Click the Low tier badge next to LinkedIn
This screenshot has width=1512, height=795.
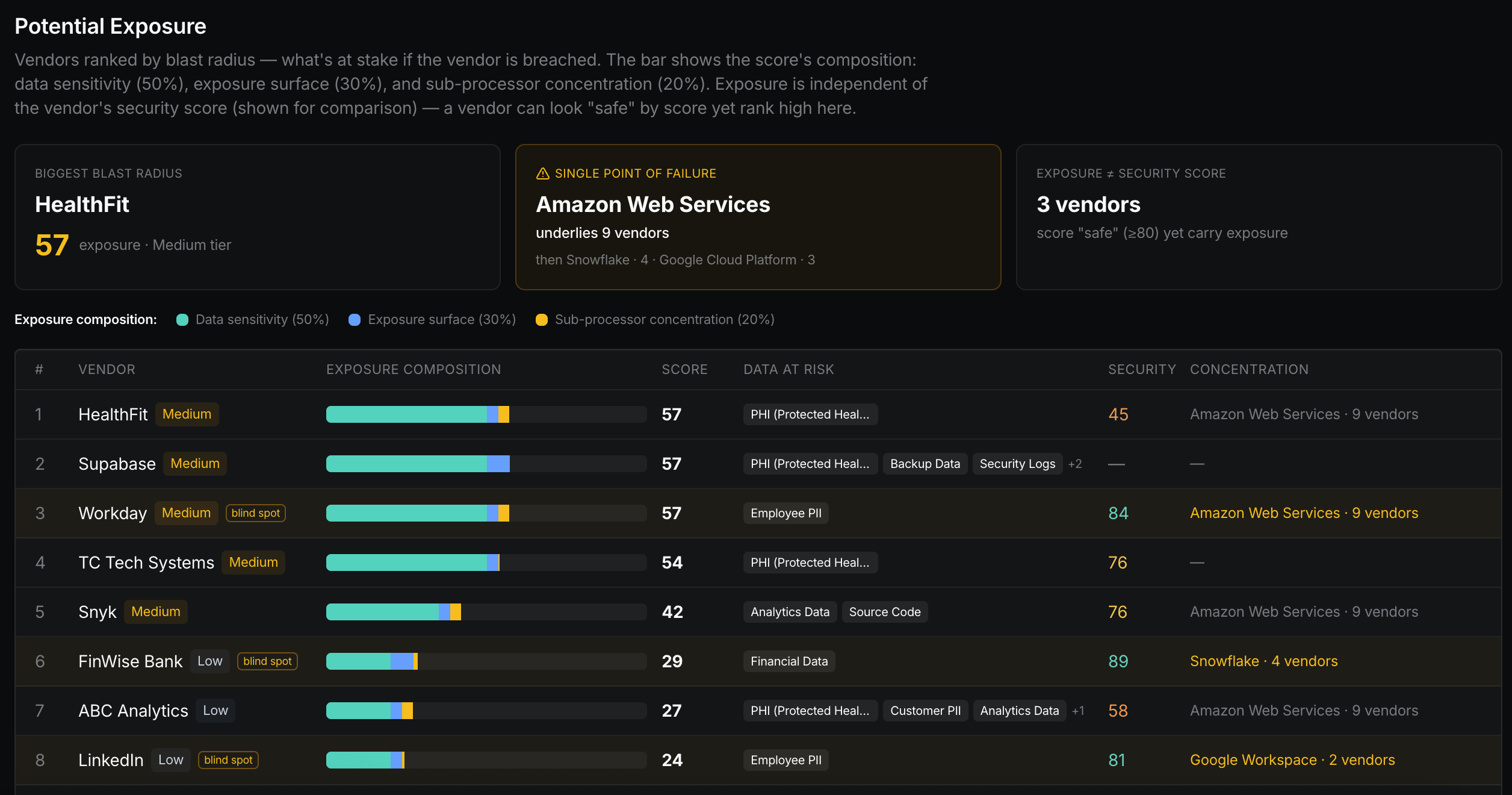(171, 760)
